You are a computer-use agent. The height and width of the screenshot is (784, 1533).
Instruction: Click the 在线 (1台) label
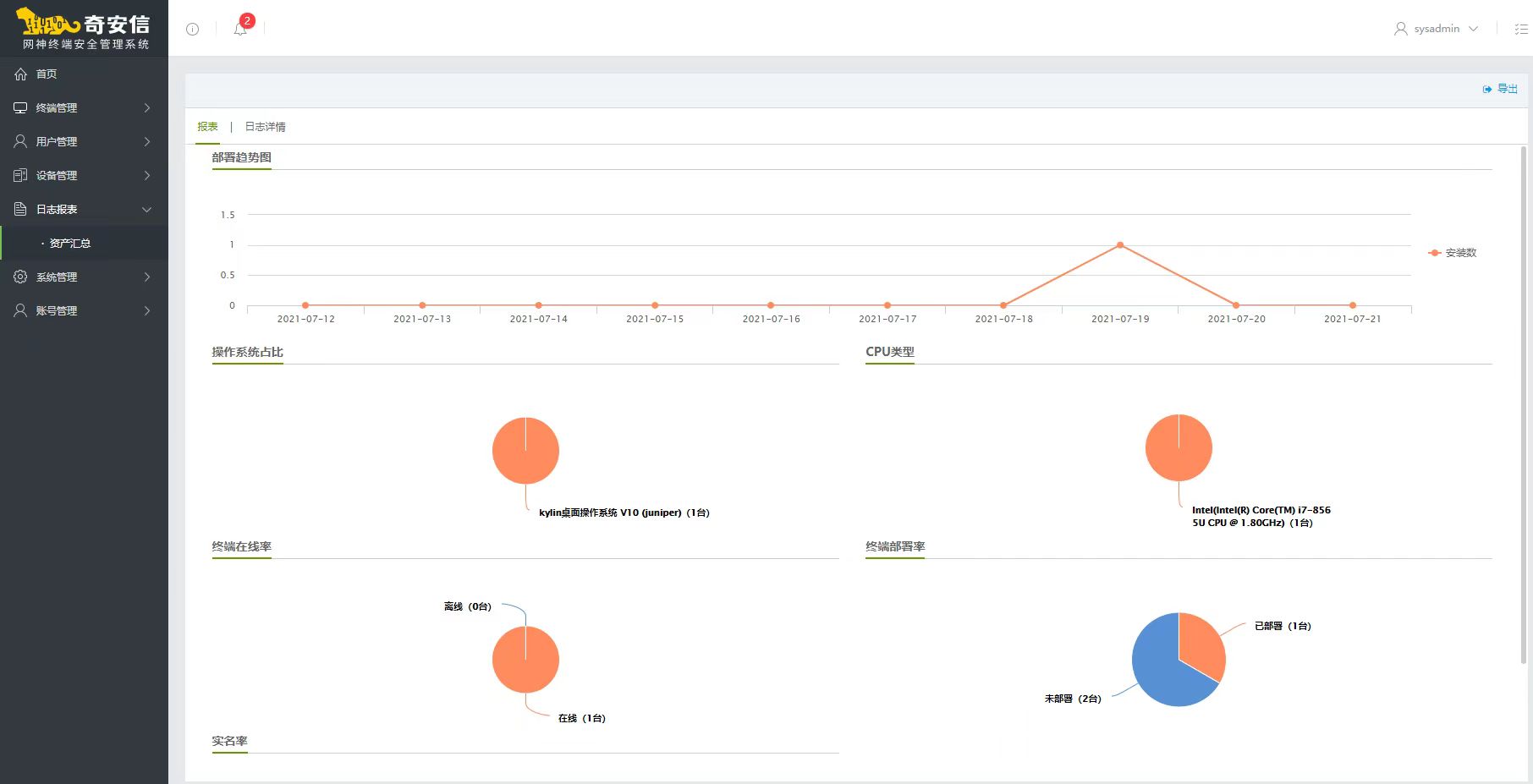(x=582, y=718)
